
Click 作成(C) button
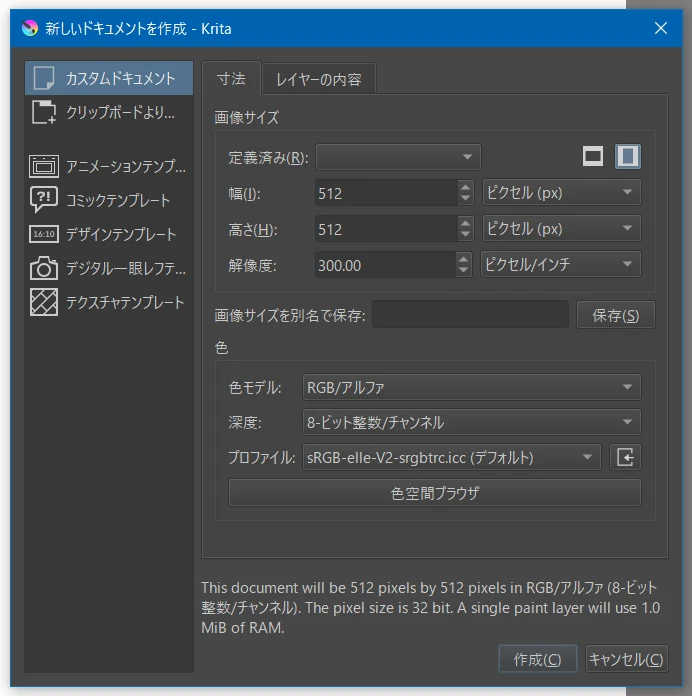point(538,659)
